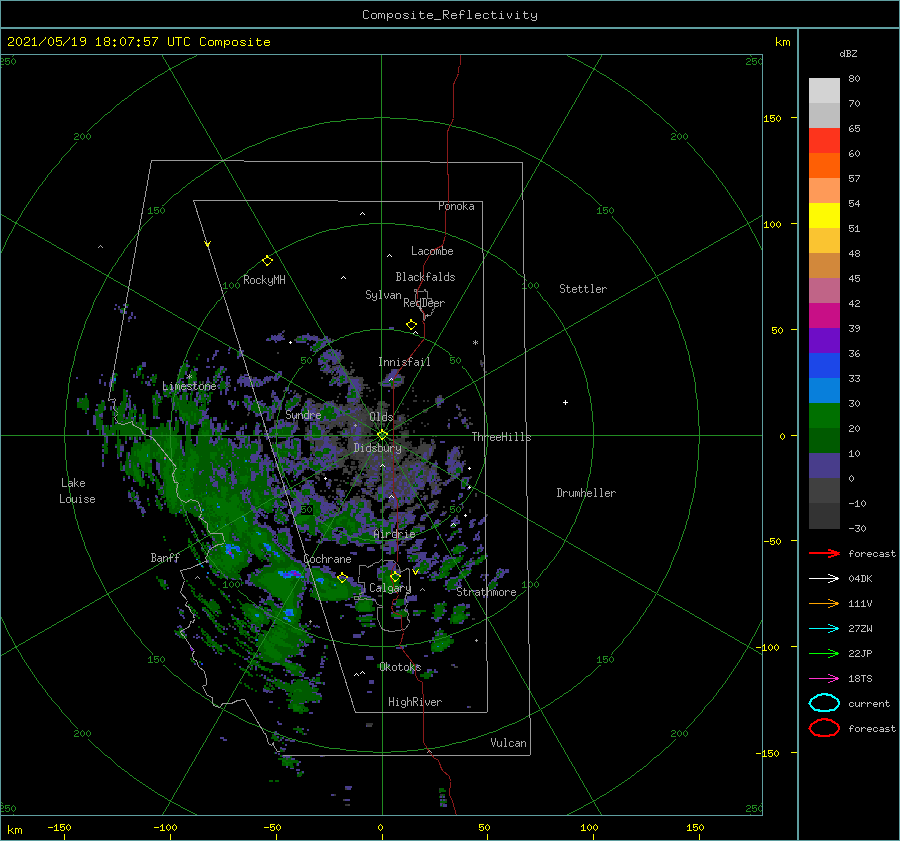Click the Ponoka label
The image size is (900, 841).
point(456,206)
